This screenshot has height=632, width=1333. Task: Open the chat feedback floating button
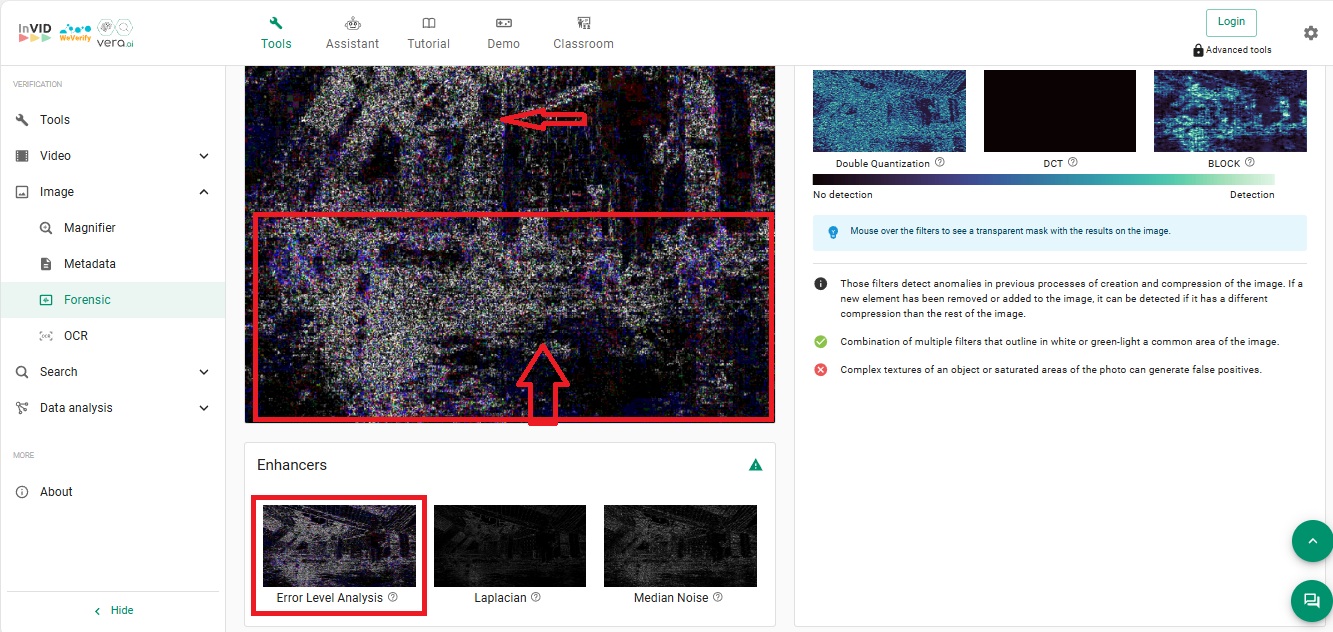[x=1311, y=600]
